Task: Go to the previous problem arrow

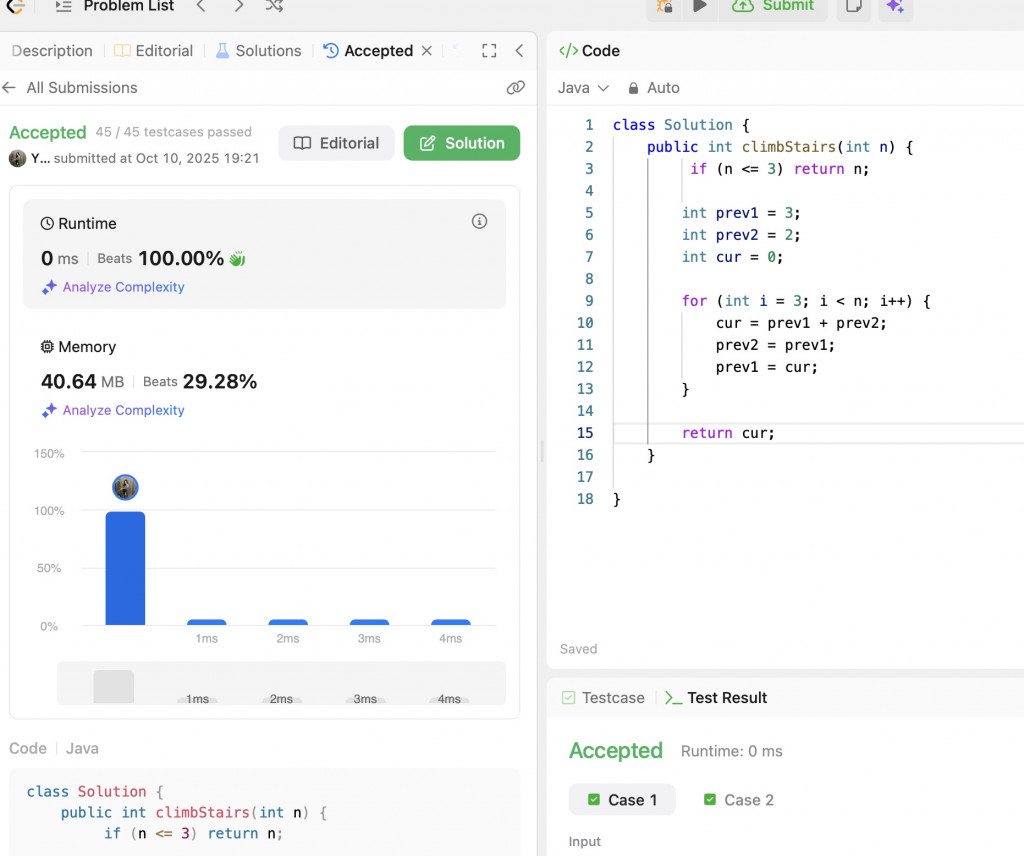Action: [x=200, y=6]
